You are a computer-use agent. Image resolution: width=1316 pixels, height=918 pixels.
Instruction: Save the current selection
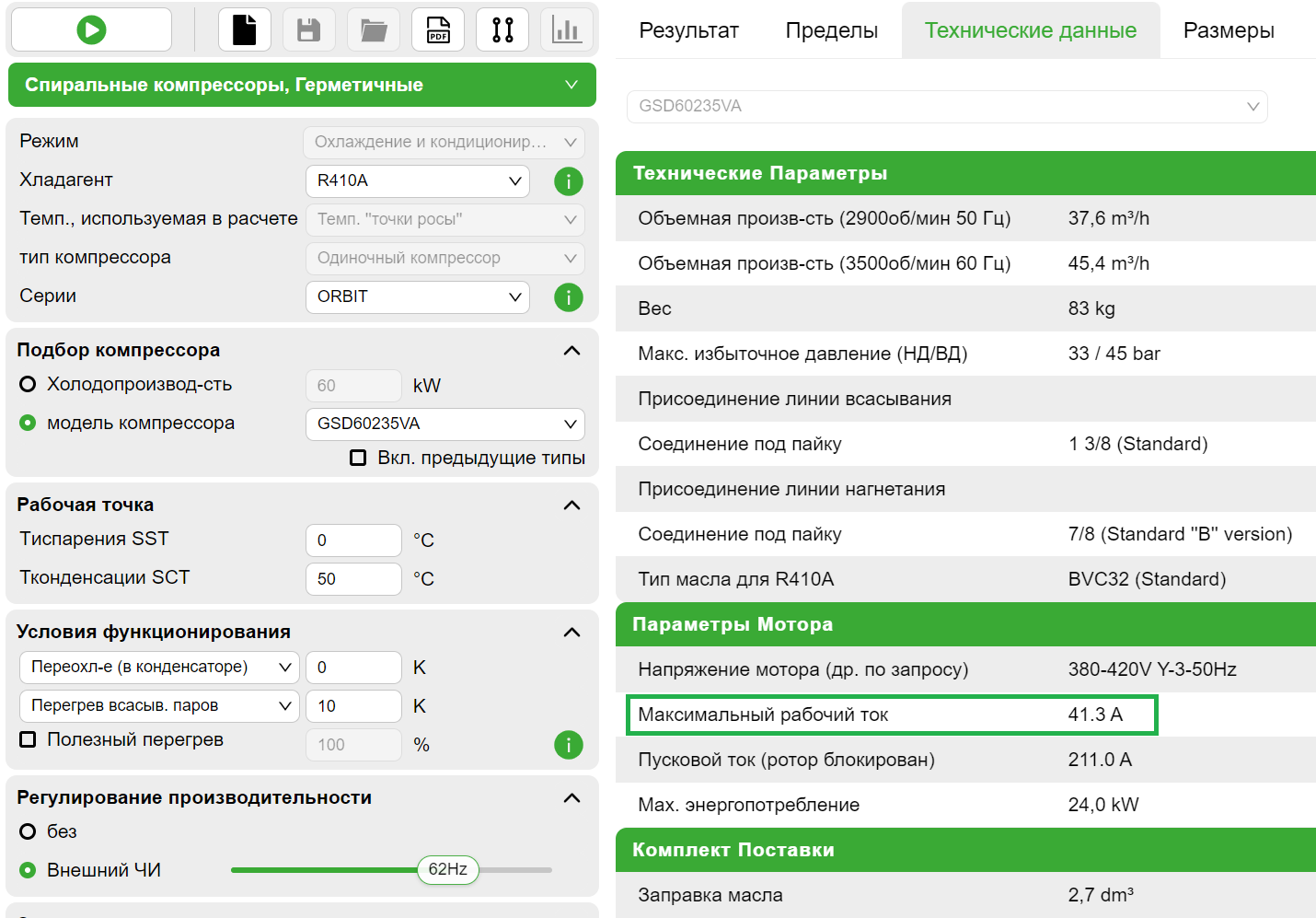(x=308, y=29)
